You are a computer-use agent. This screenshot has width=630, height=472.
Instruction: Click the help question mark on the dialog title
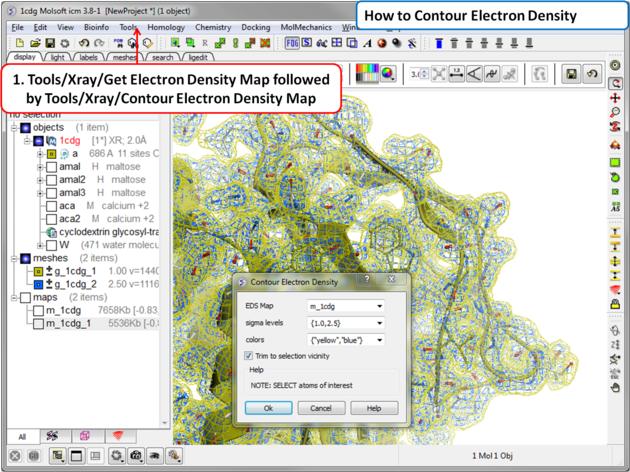pos(366,283)
